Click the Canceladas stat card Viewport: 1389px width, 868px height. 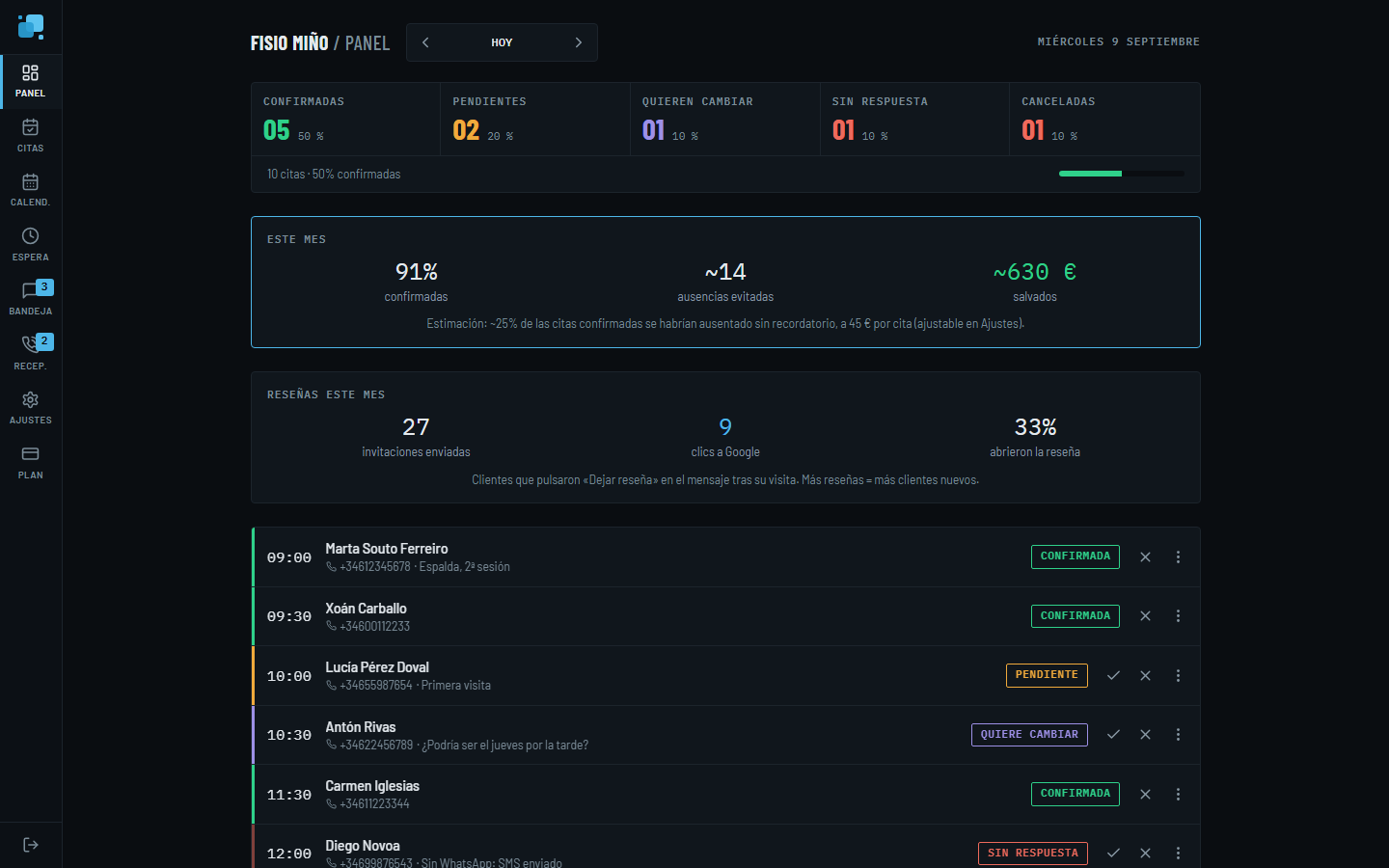(x=1104, y=120)
